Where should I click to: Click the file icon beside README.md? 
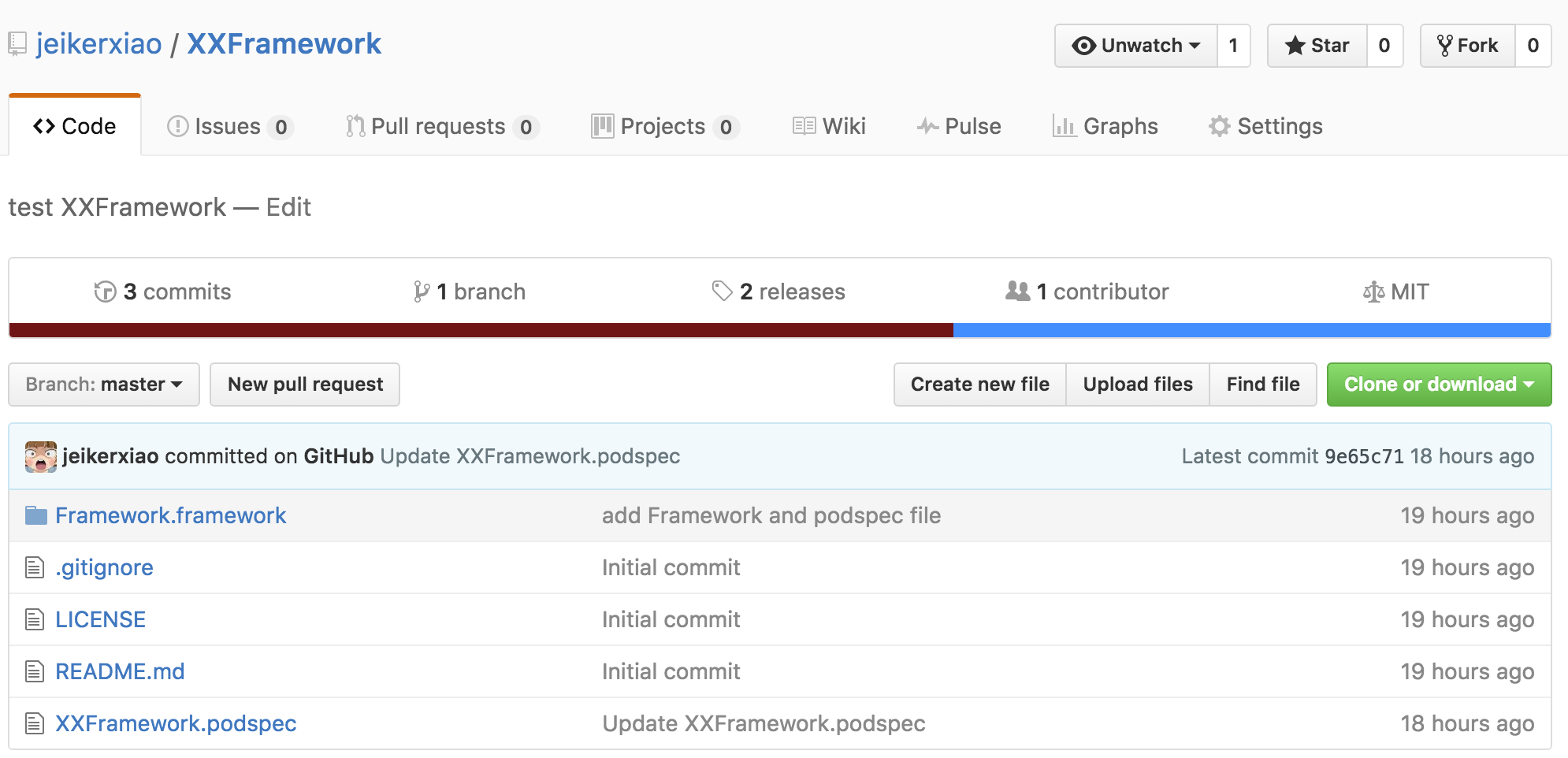click(35, 671)
